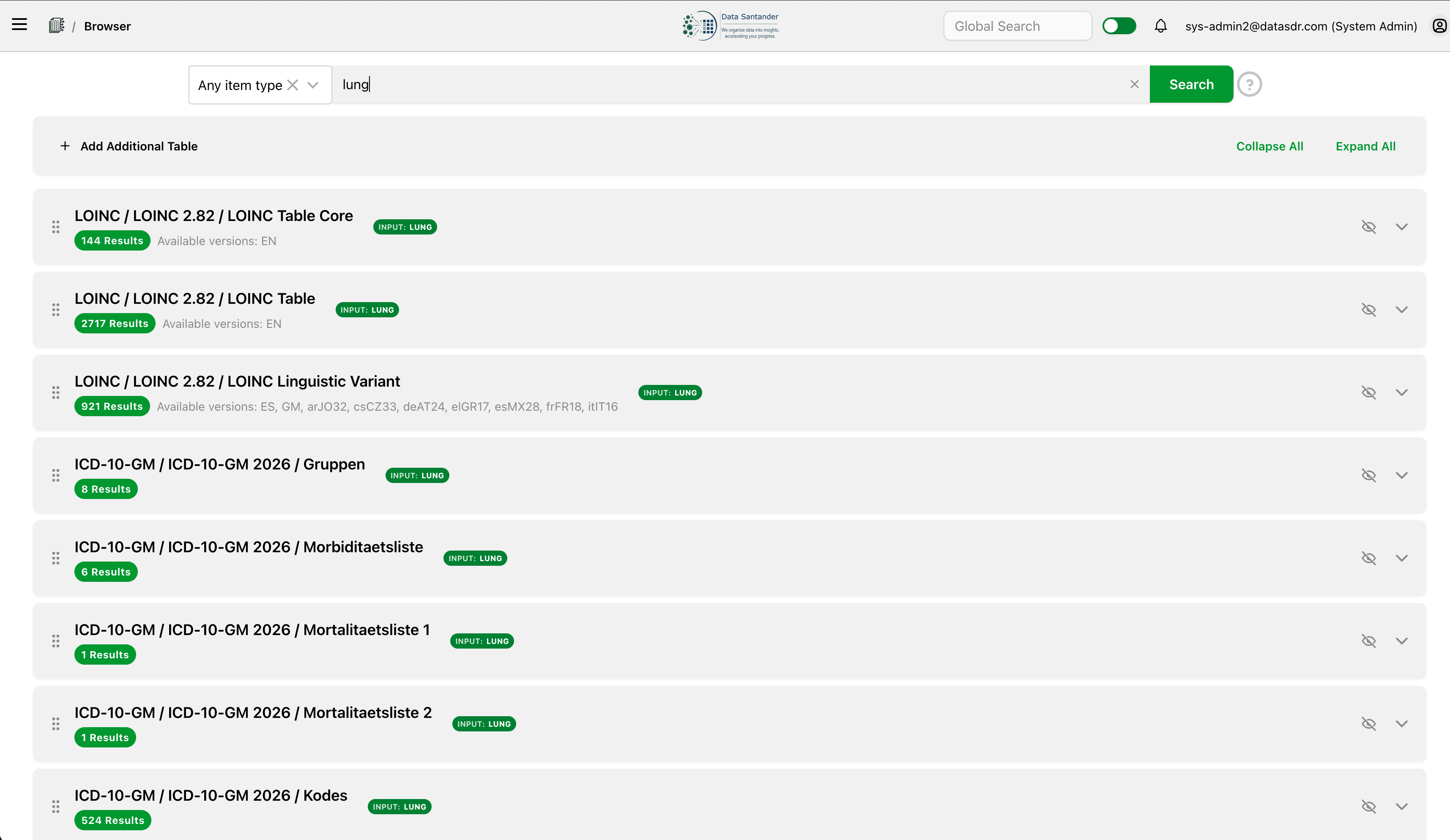Expand the Mortalitaetsliste 1 row
Viewport: 1450px width, 840px height.
click(1402, 641)
